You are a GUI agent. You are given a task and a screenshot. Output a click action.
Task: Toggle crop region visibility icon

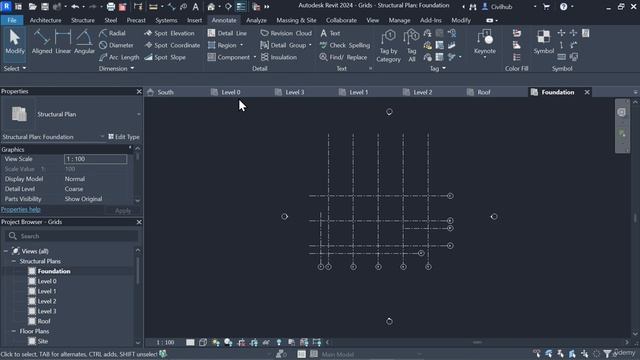click(254, 342)
